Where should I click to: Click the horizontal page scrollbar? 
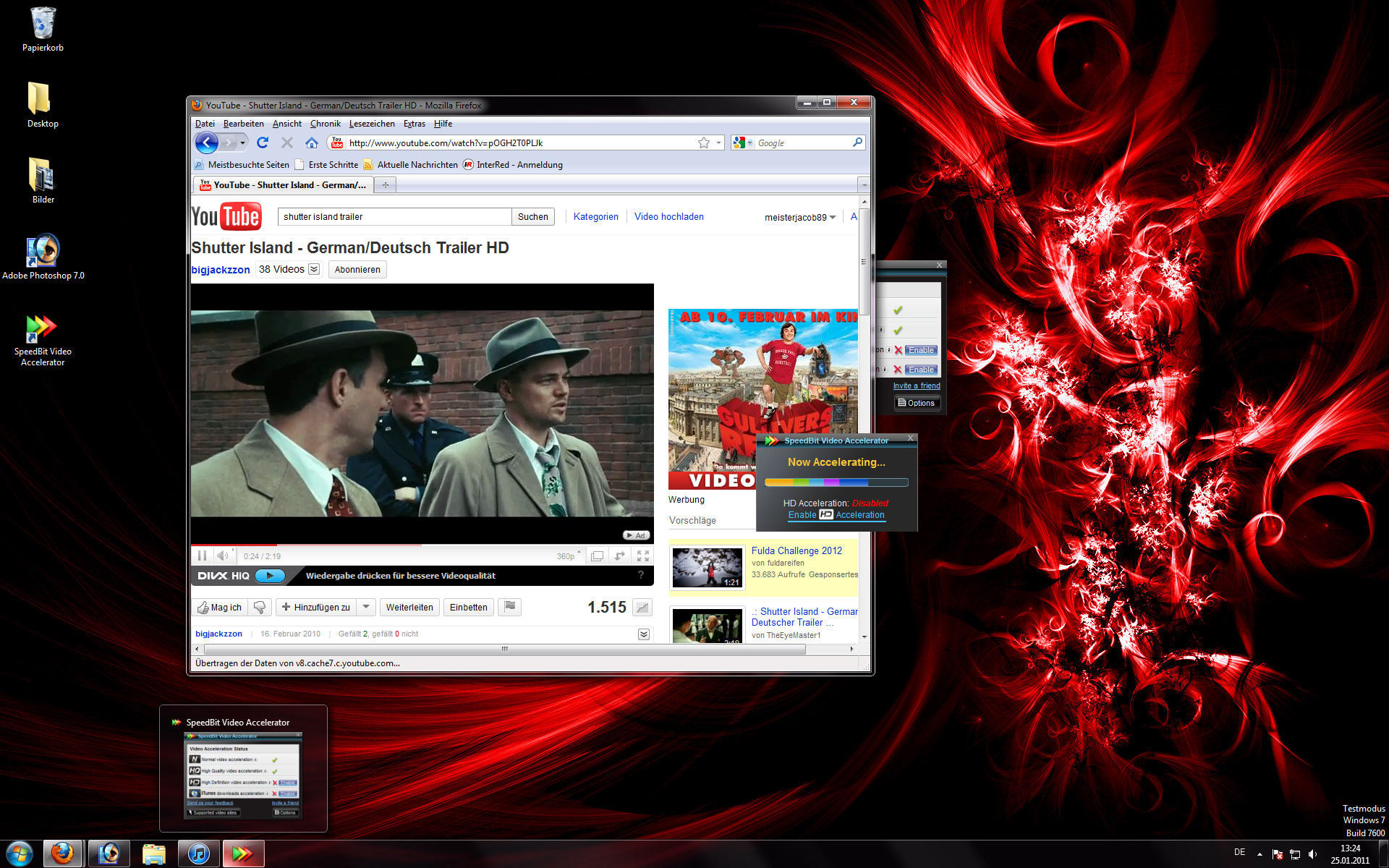(x=504, y=649)
